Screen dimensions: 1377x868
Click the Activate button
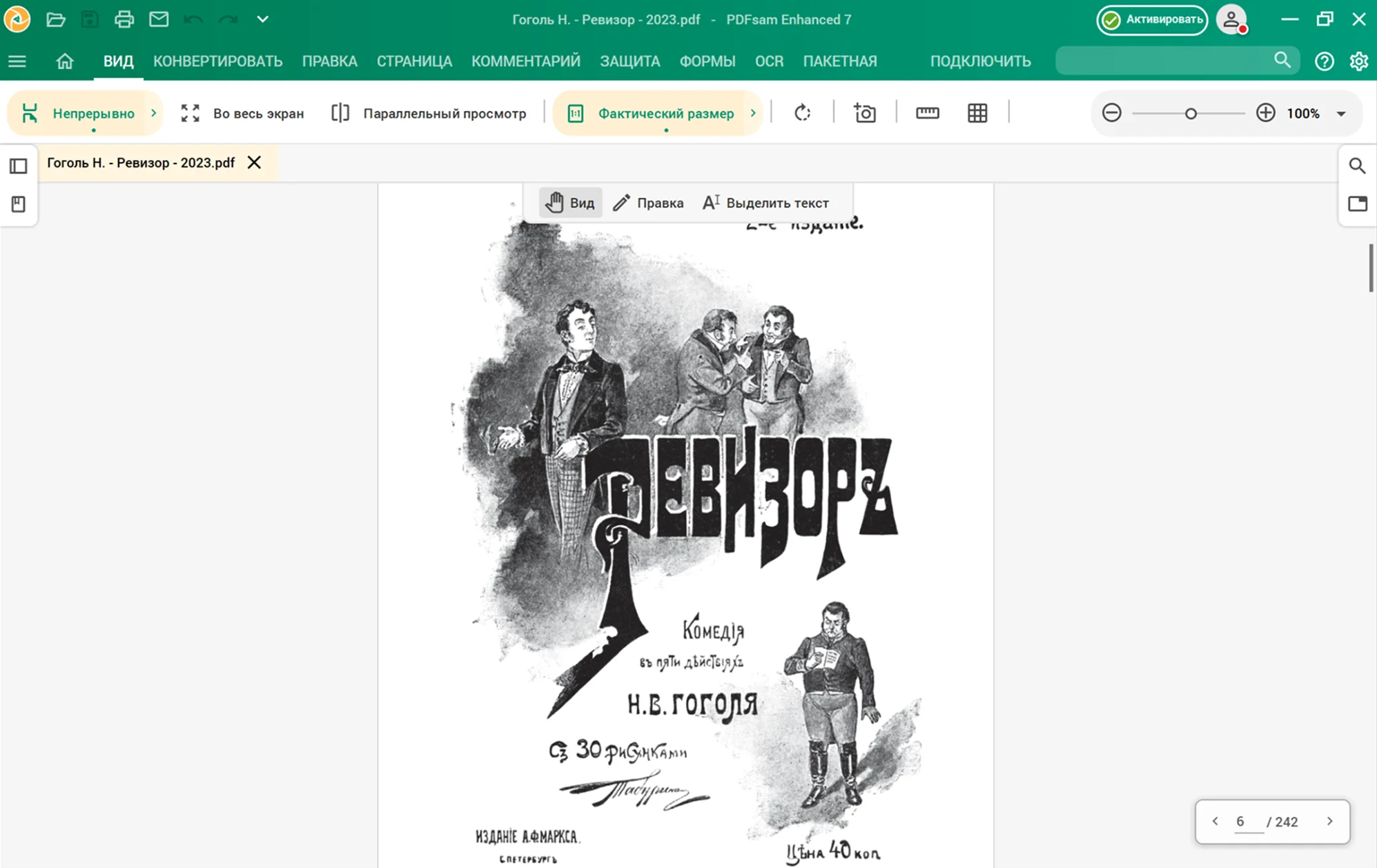1153,19
